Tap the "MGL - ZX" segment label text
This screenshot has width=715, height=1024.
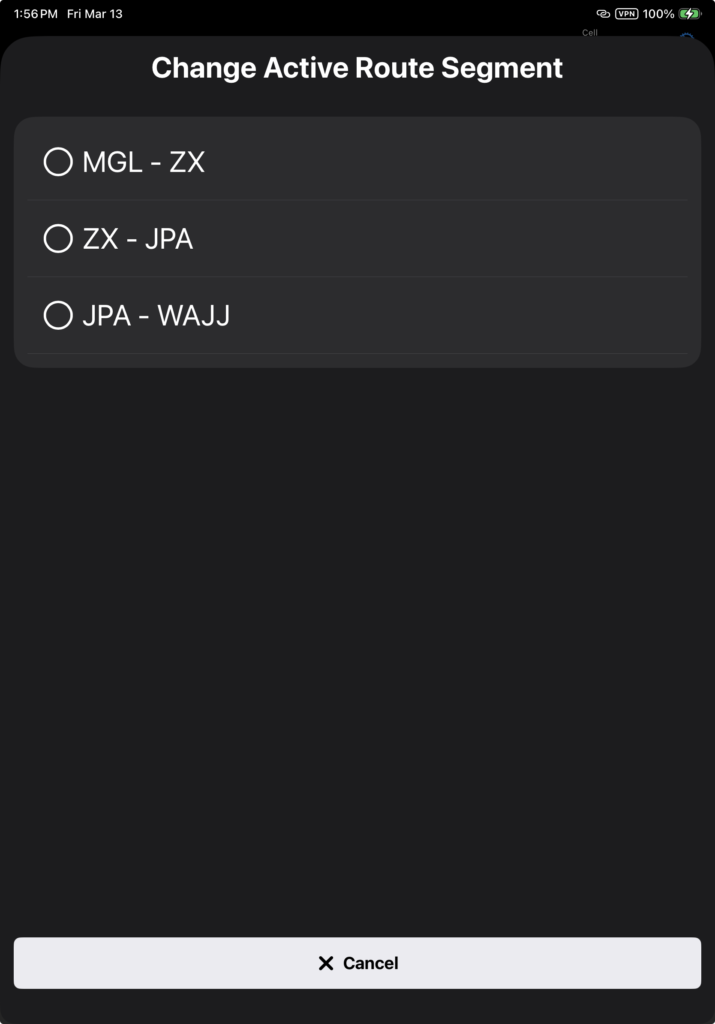[143, 162]
